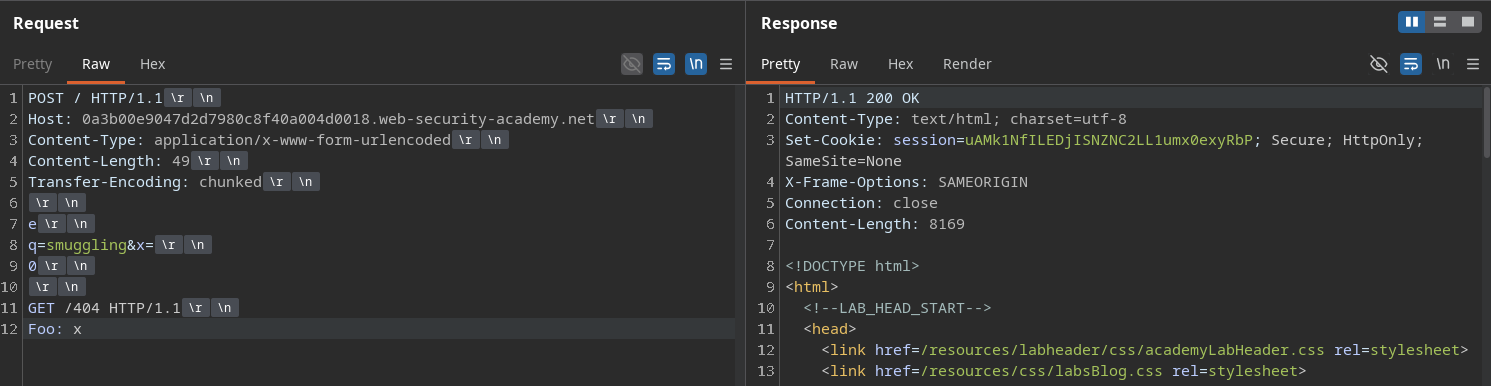
Task: Select combined tabbed layout icon
Action: pyautogui.click(x=1468, y=21)
